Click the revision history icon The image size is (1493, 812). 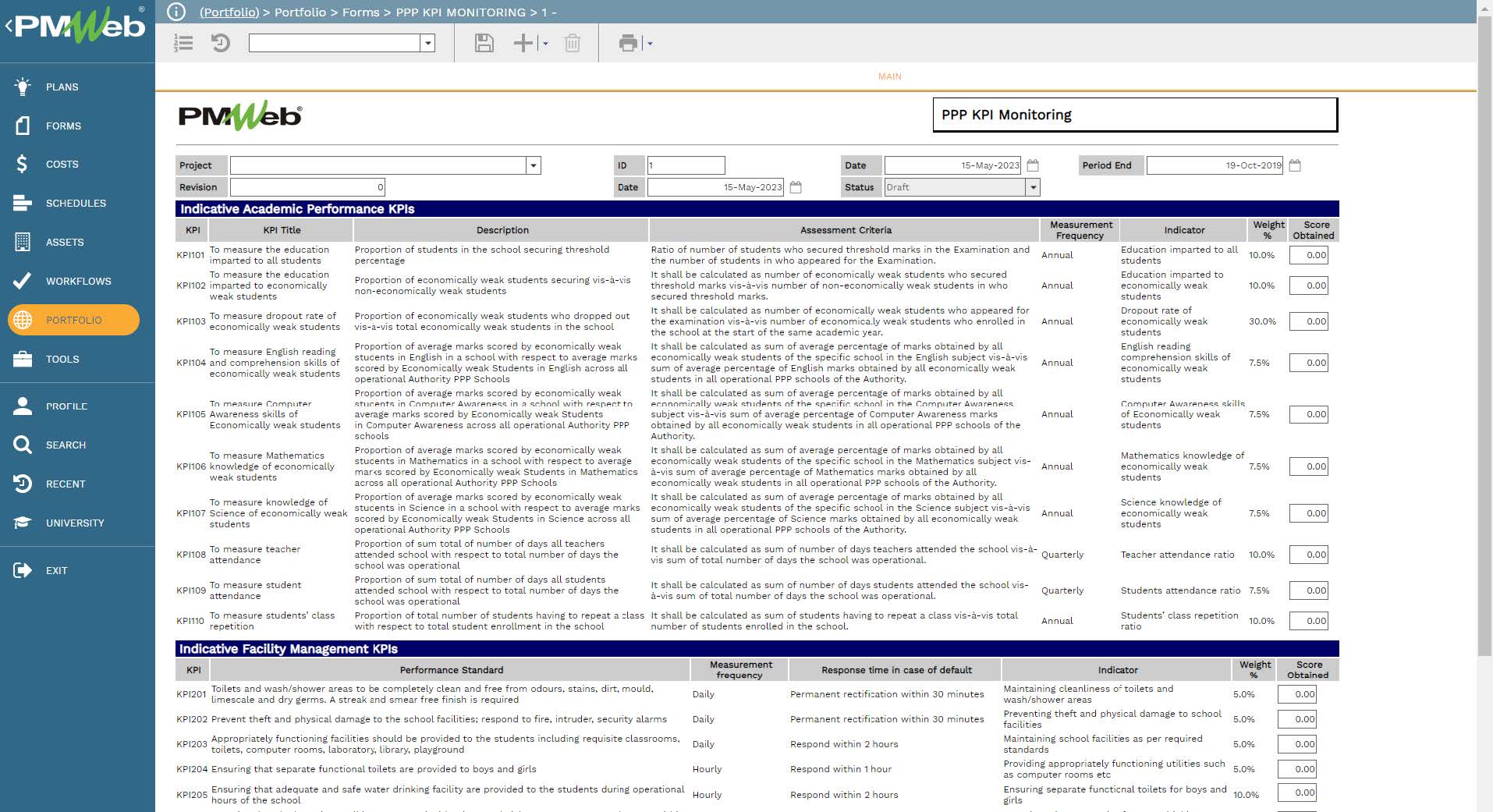coord(221,43)
